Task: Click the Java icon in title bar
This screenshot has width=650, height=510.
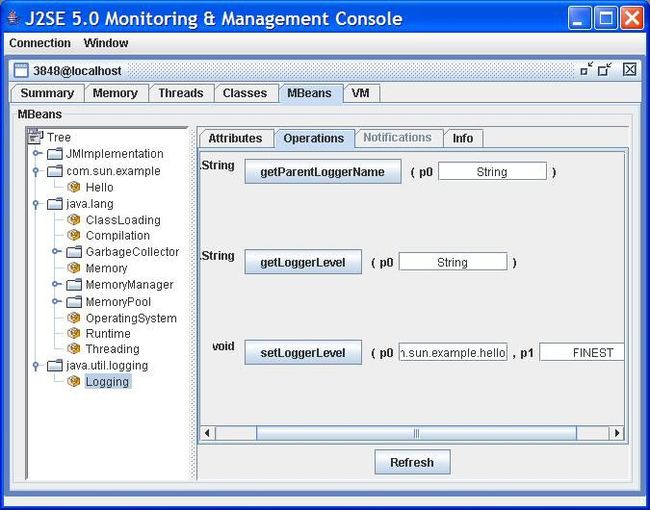Action: [14, 18]
